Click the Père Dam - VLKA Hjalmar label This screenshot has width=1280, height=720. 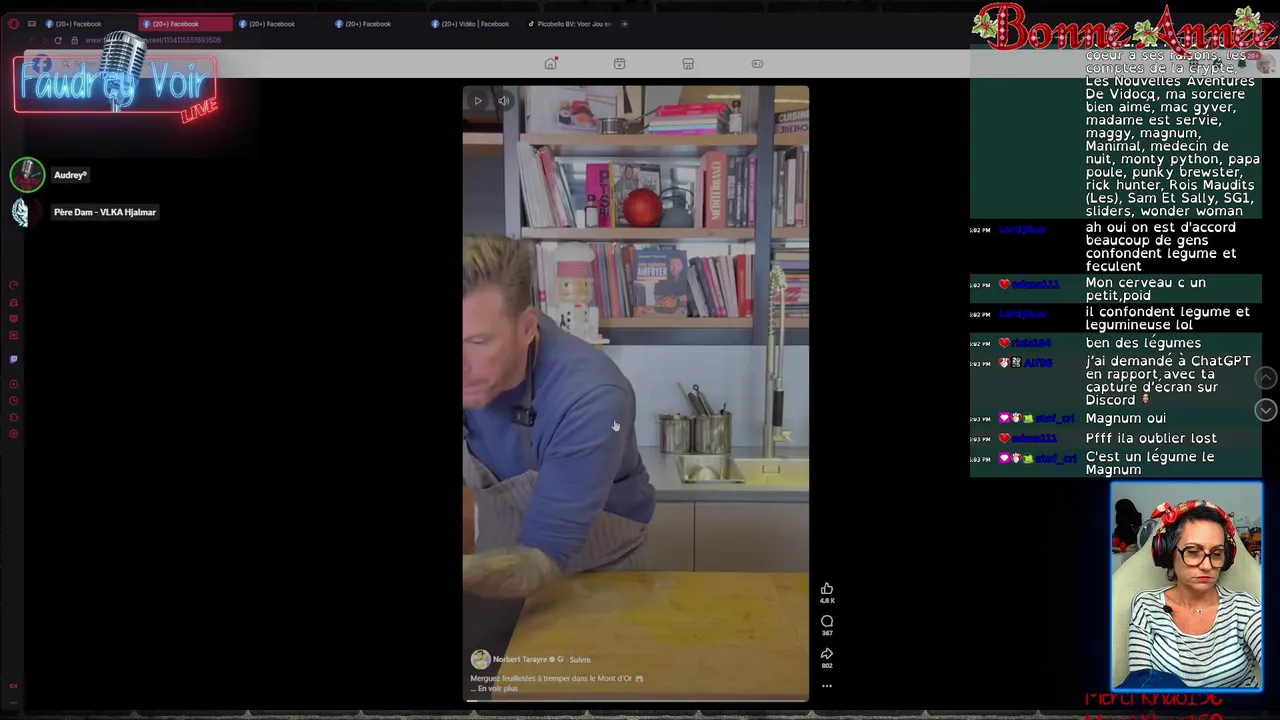[x=105, y=212]
